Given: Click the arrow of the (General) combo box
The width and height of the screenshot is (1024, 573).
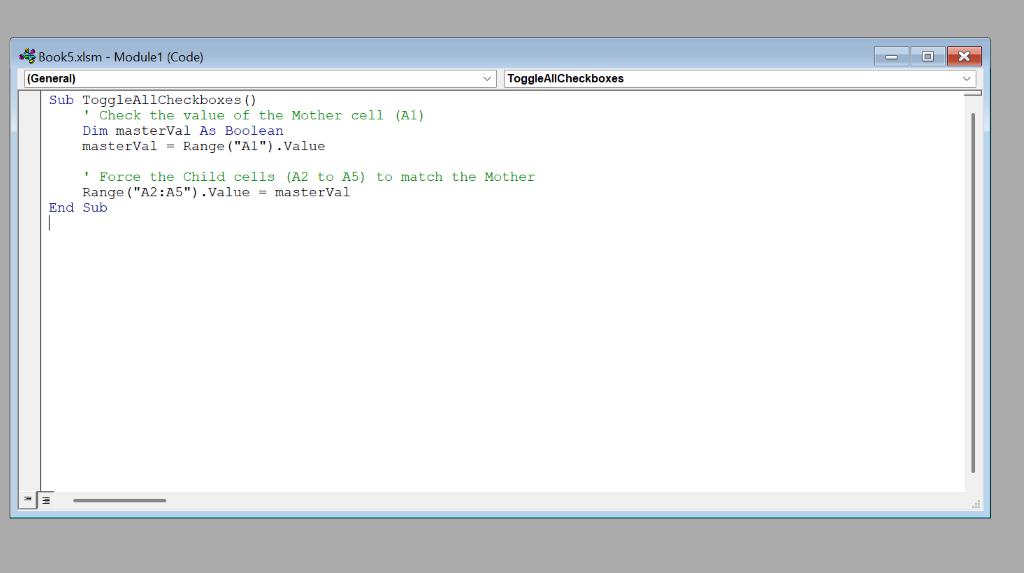Looking at the screenshot, I should pos(487,78).
